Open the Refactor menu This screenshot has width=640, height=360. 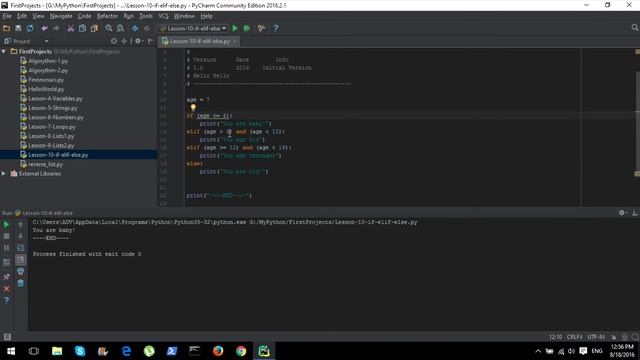click(107, 16)
